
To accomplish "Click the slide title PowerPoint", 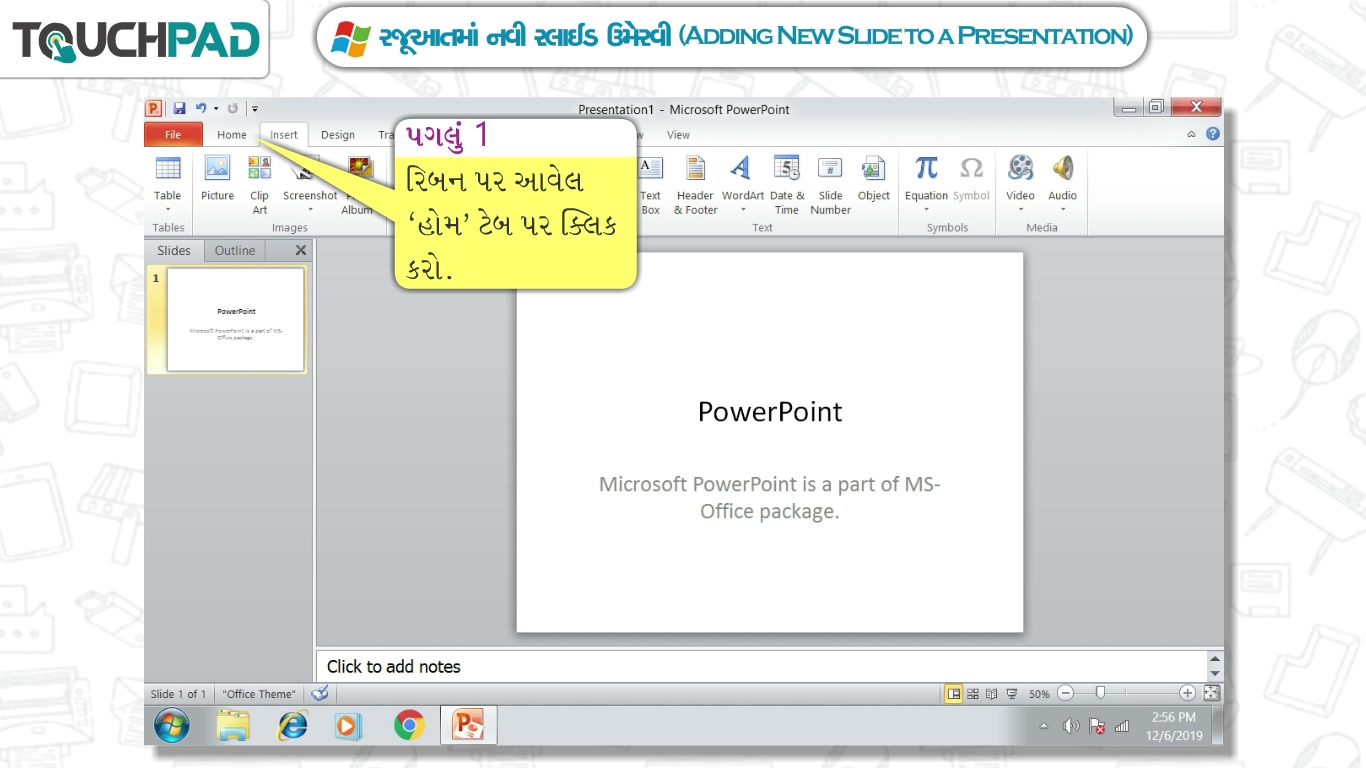I will coord(770,412).
